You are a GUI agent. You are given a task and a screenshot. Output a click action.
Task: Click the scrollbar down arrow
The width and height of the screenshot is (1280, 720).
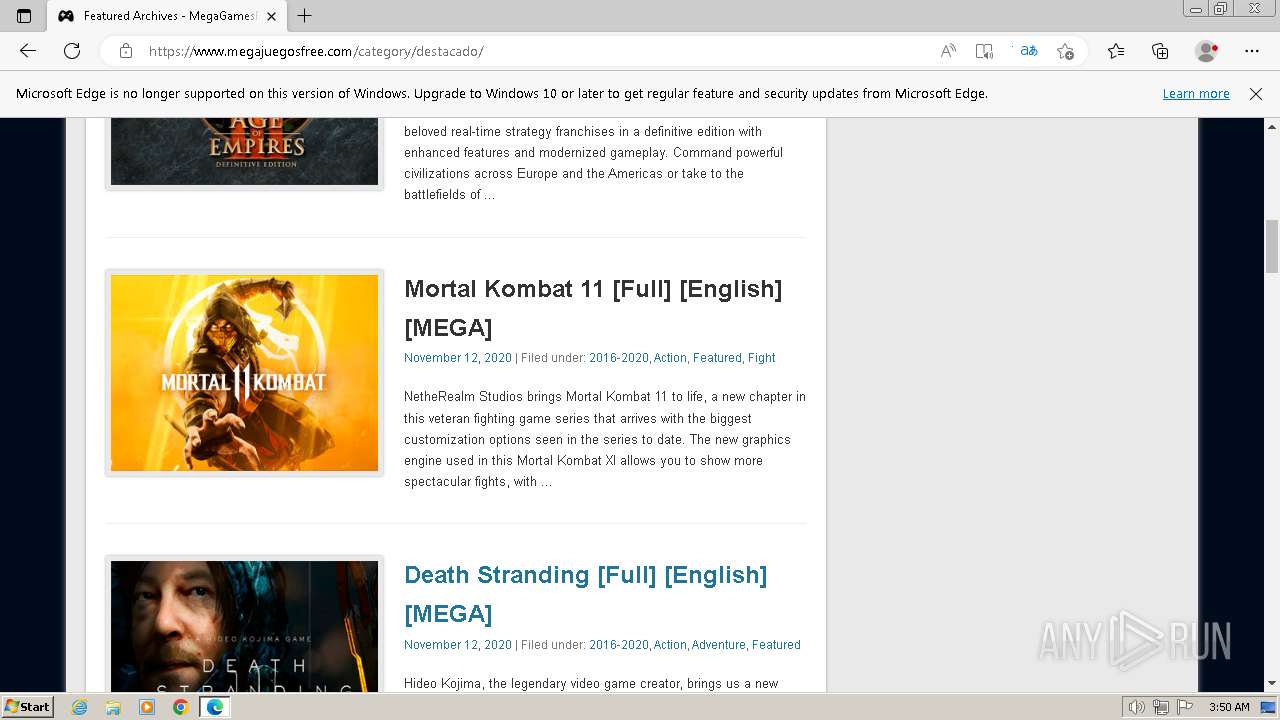(x=1272, y=684)
